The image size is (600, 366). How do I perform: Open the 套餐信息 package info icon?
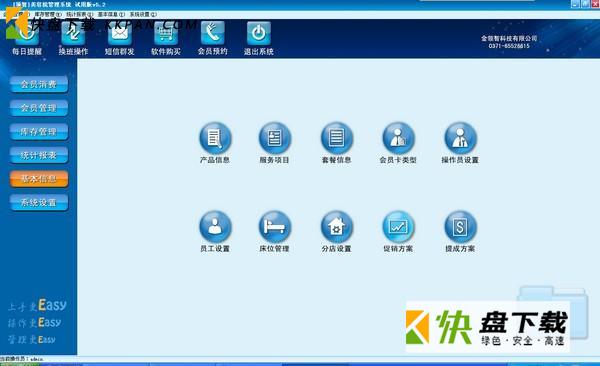[337, 138]
